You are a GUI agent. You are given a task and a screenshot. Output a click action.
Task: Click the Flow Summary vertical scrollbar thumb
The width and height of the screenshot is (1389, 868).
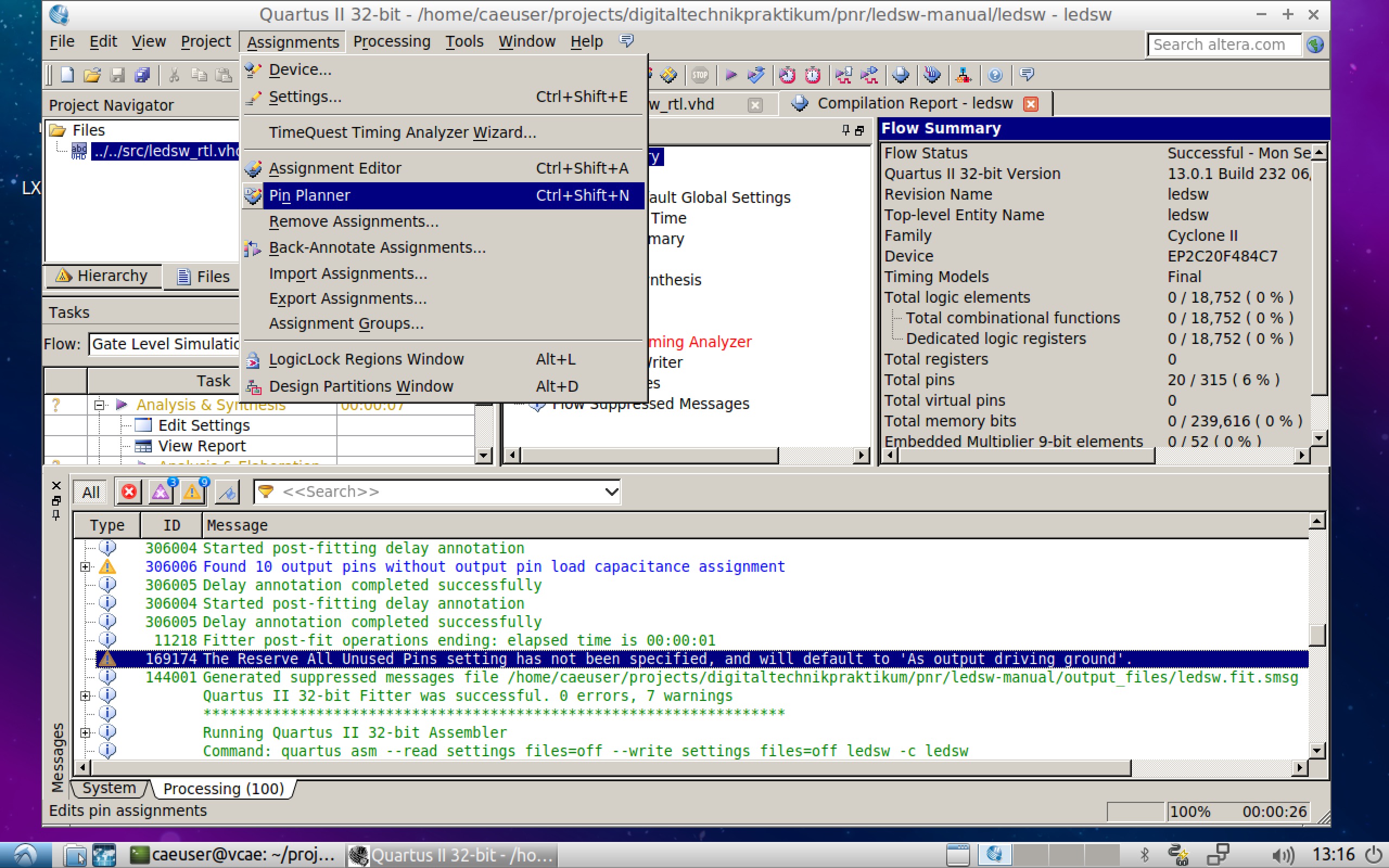1318,279
